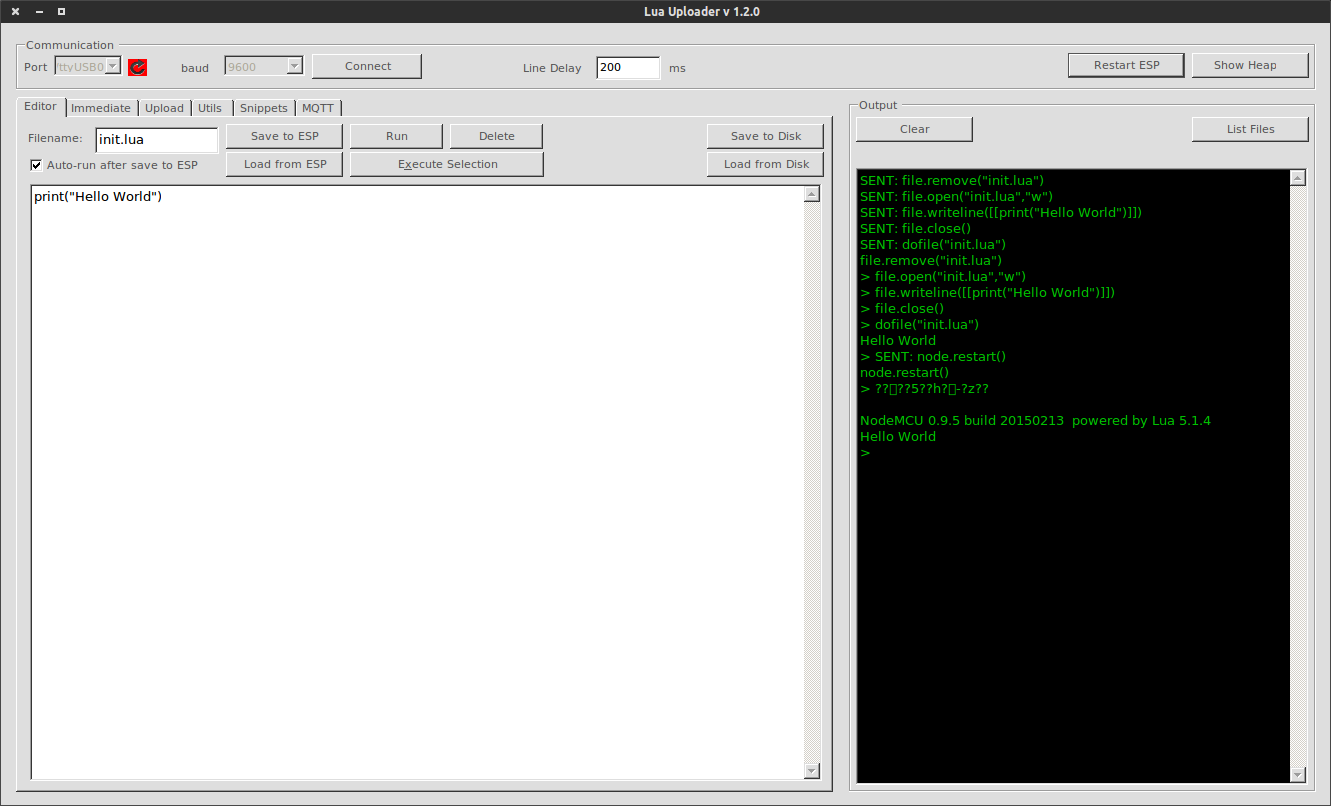Click the Run button
This screenshot has height=806, width=1331.
pyautogui.click(x=397, y=136)
